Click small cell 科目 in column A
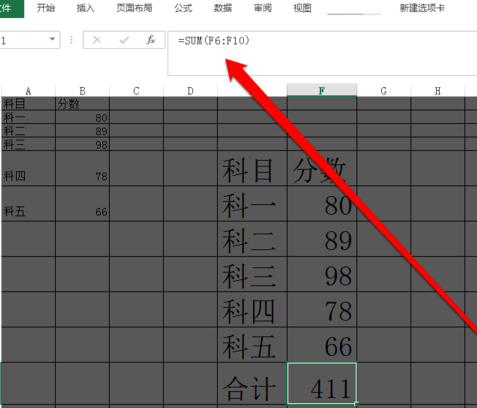The height and width of the screenshot is (408, 477). tap(28, 104)
